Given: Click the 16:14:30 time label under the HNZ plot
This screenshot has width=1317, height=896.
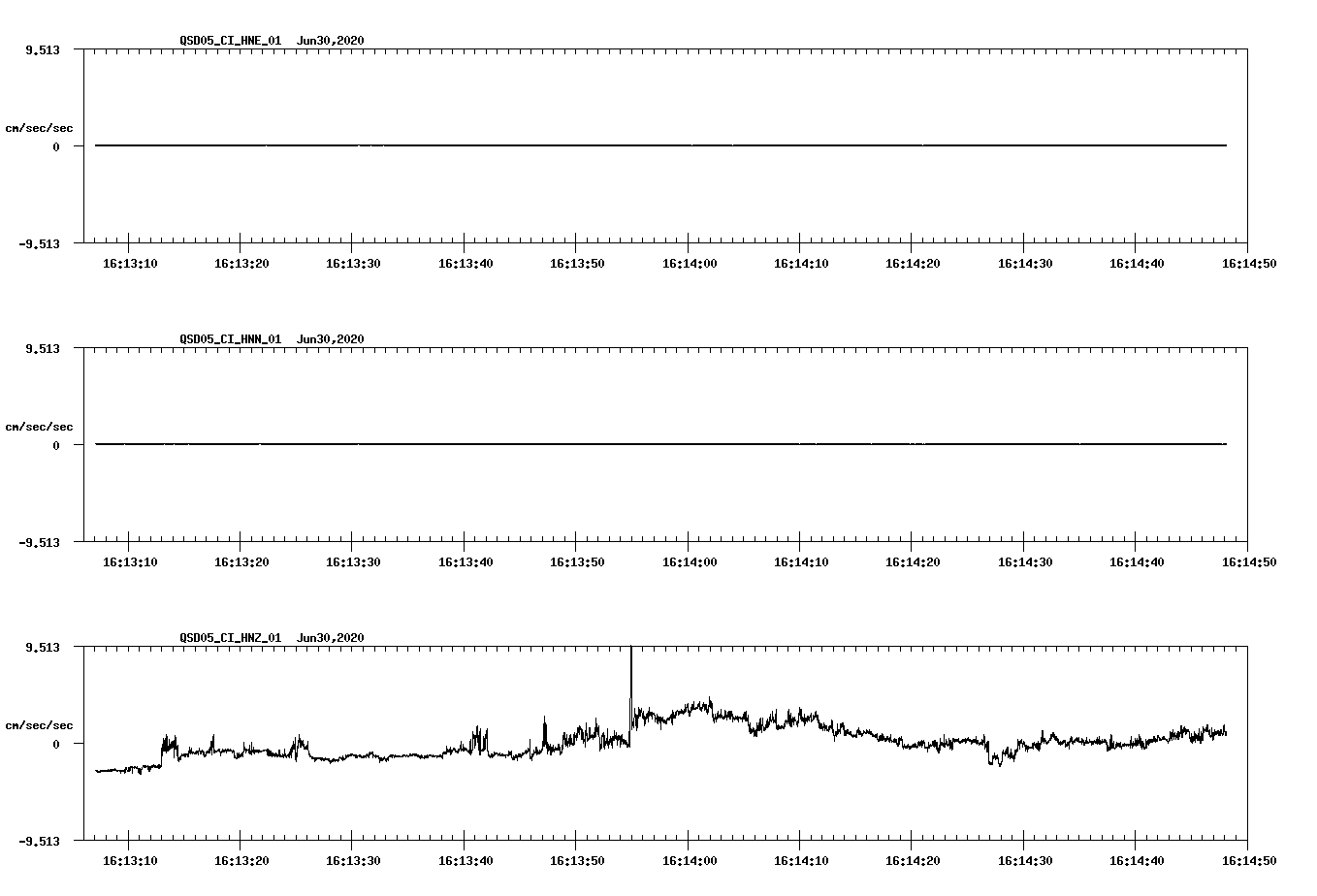Looking at the screenshot, I should [1025, 860].
